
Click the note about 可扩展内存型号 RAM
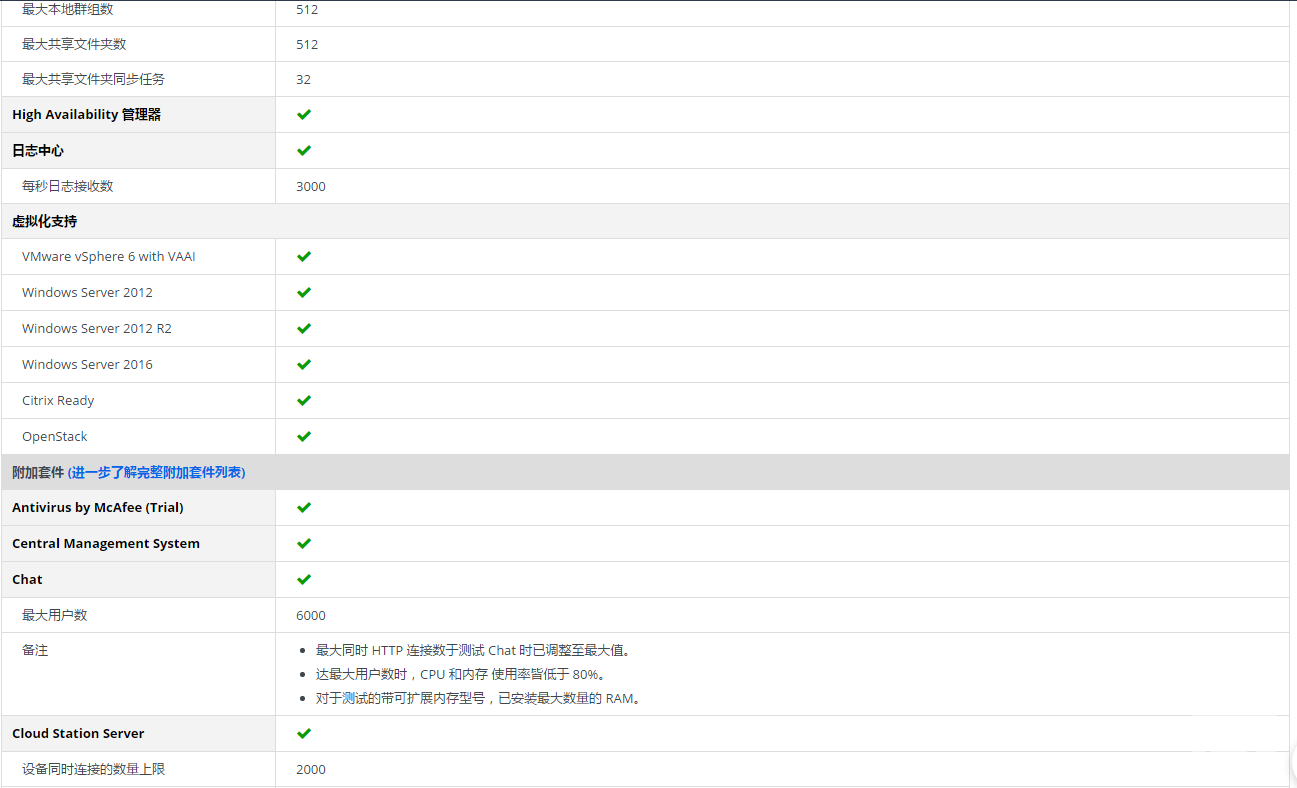click(x=480, y=698)
